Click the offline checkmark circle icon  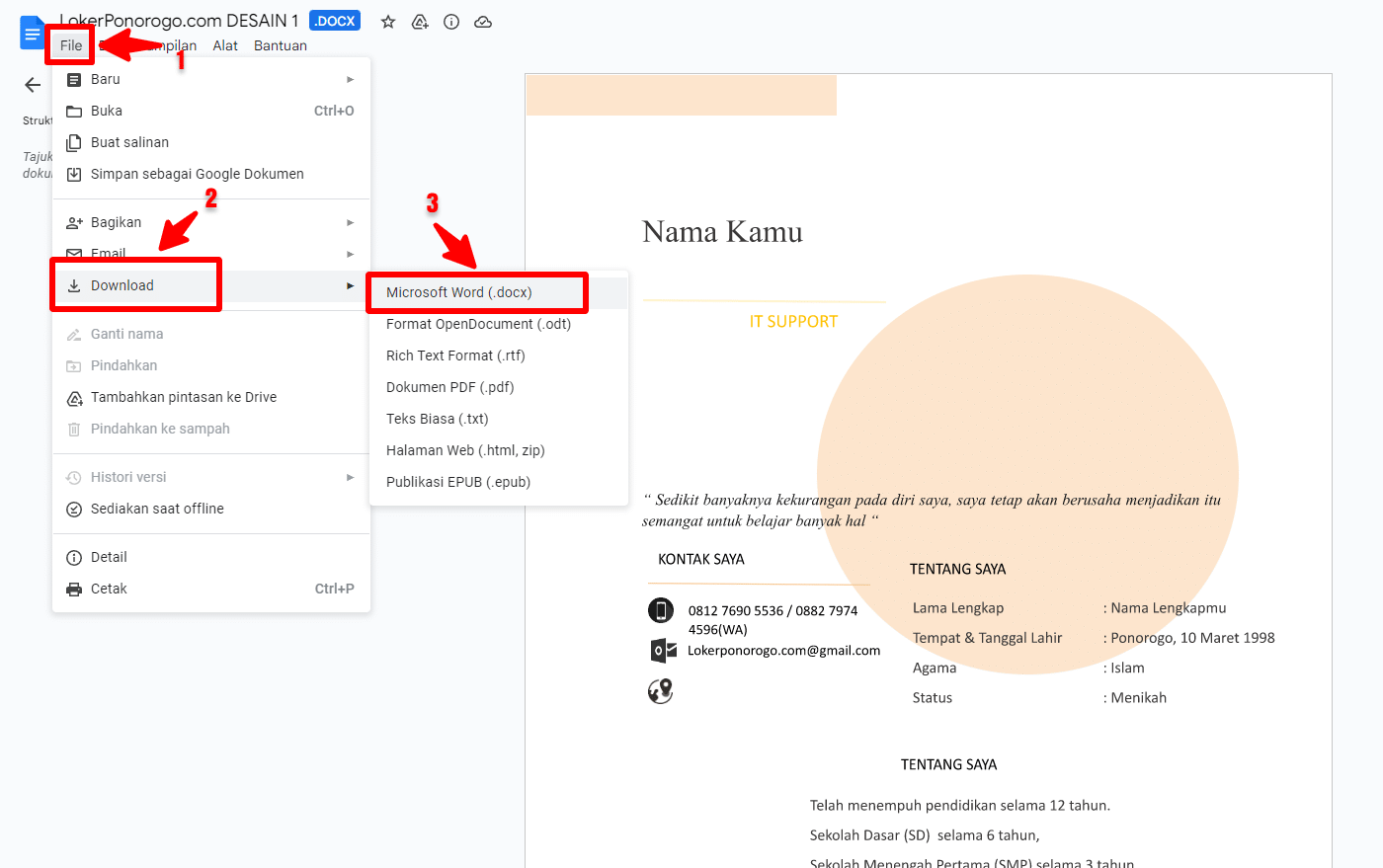(74, 509)
